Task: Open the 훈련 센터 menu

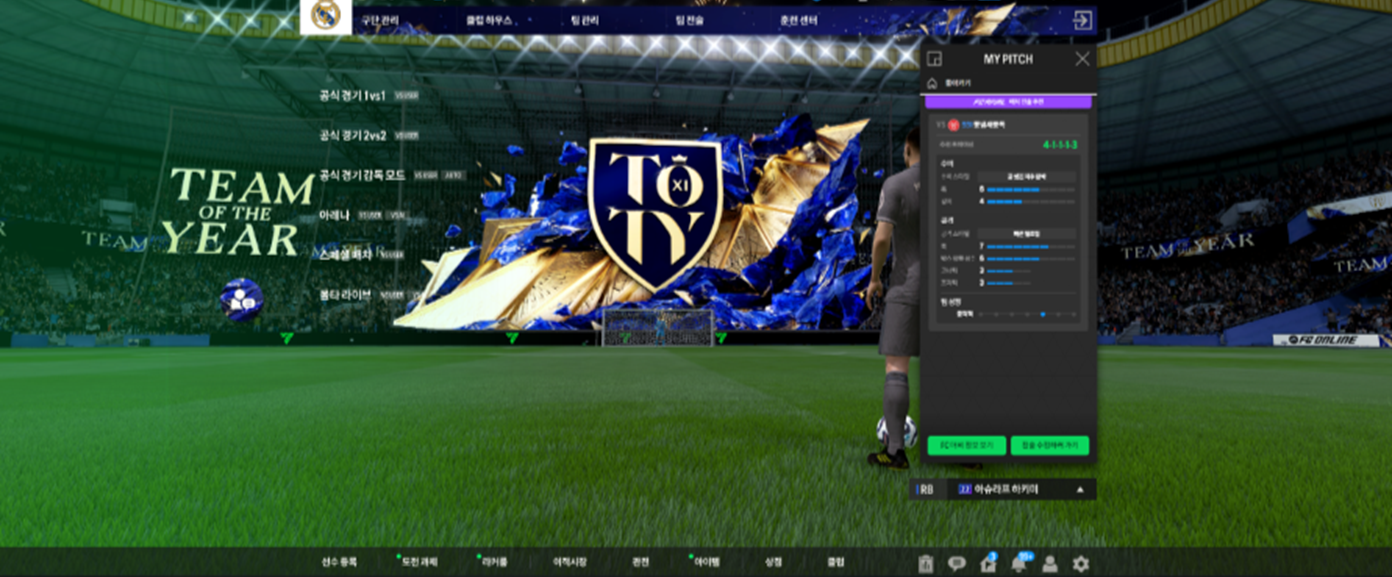Action: [798, 19]
